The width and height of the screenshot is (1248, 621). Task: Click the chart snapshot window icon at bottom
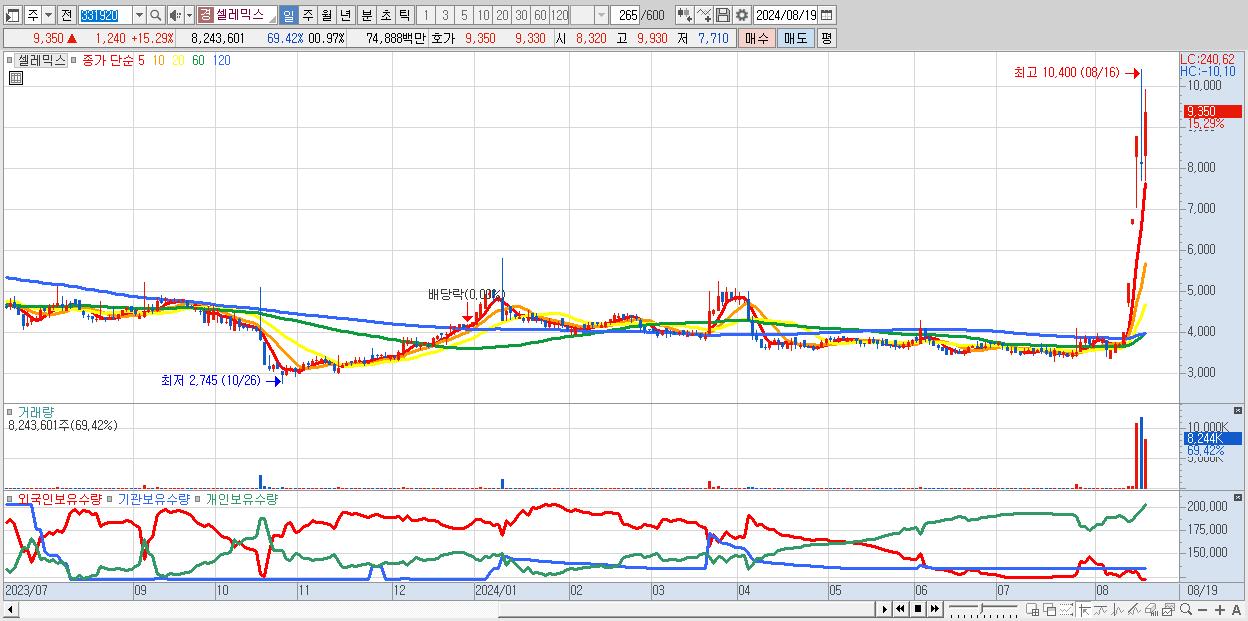click(1168, 609)
